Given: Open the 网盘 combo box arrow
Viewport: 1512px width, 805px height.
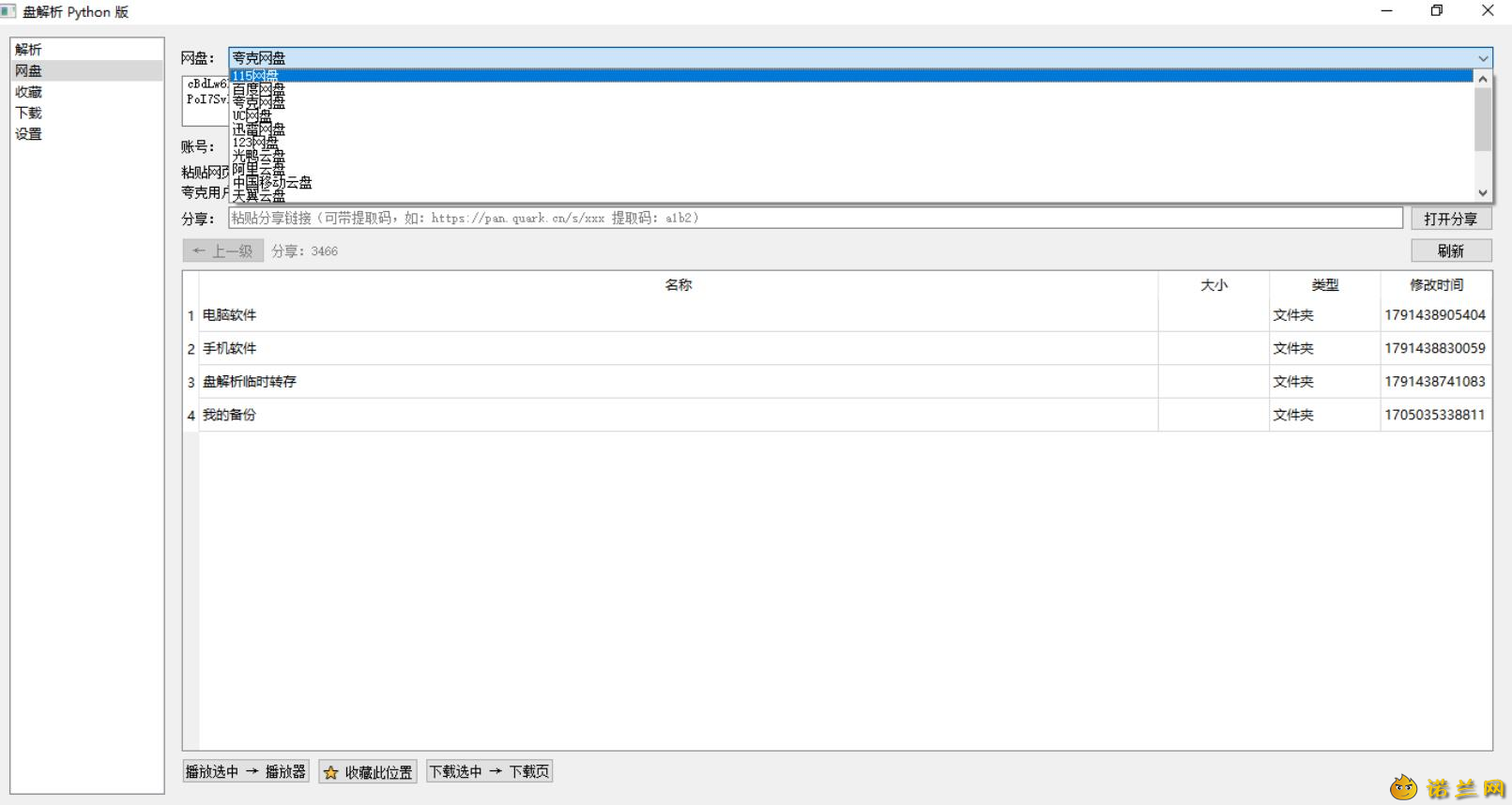Looking at the screenshot, I should pyautogui.click(x=1483, y=58).
